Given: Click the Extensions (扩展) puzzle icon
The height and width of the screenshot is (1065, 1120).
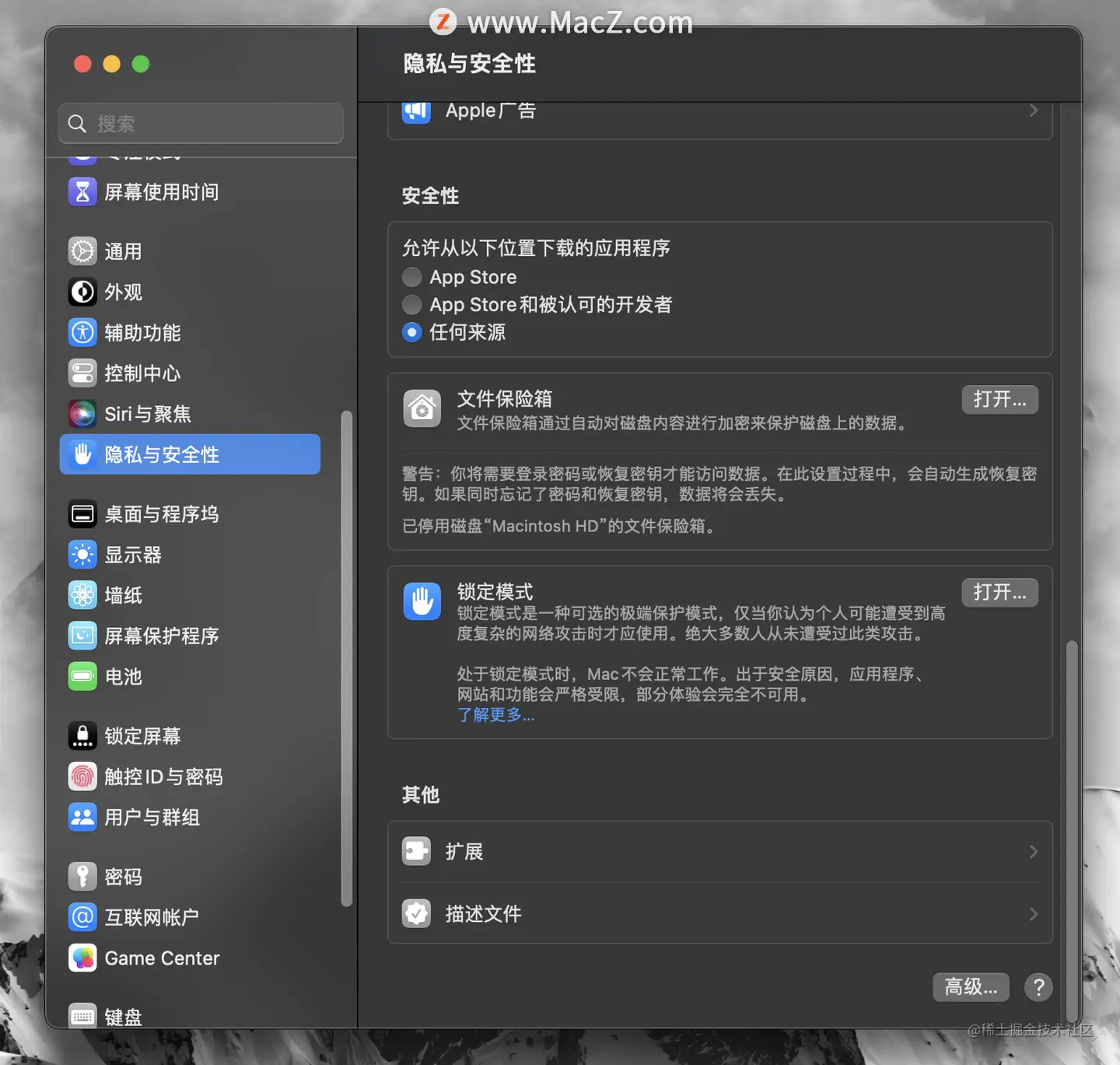Looking at the screenshot, I should (417, 851).
